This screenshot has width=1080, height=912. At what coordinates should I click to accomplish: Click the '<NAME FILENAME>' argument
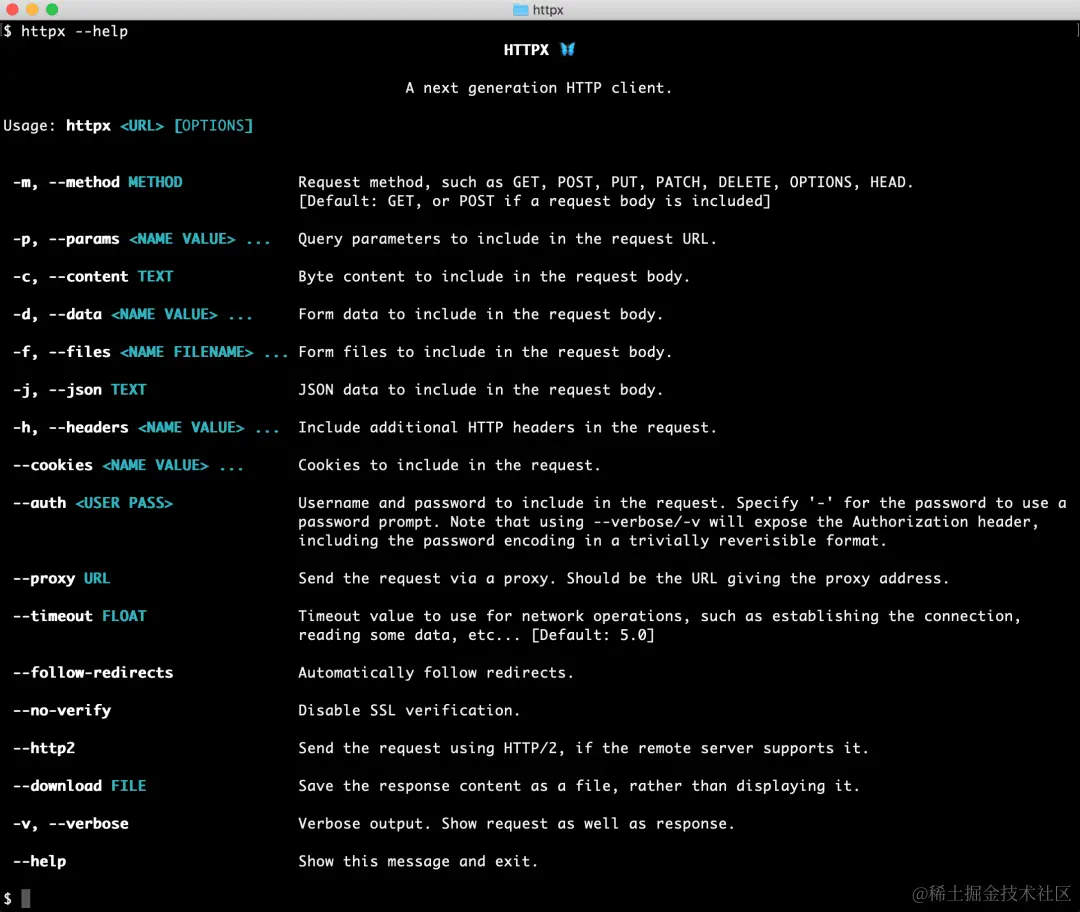pos(187,352)
